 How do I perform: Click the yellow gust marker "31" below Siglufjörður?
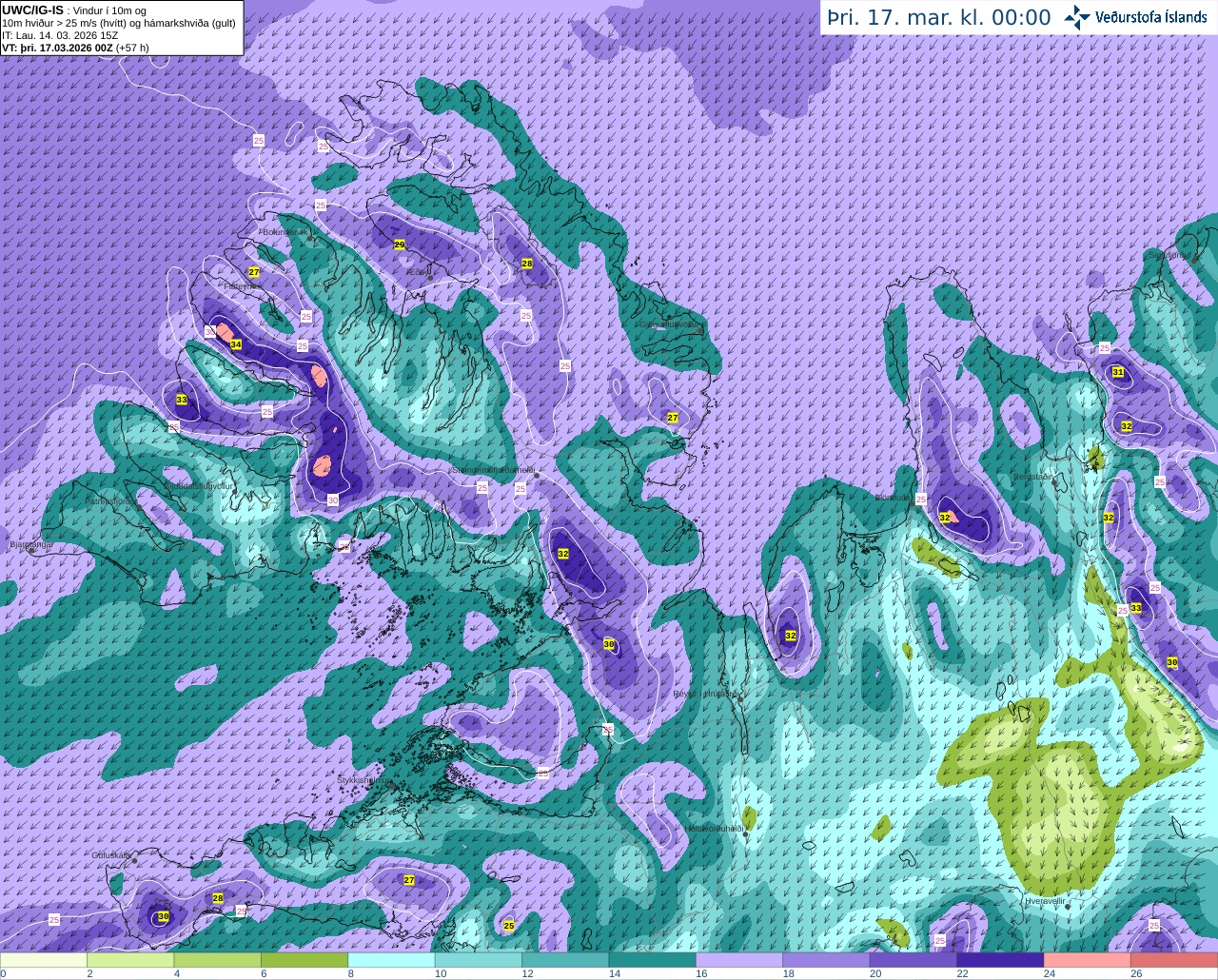coord(1118,372)
